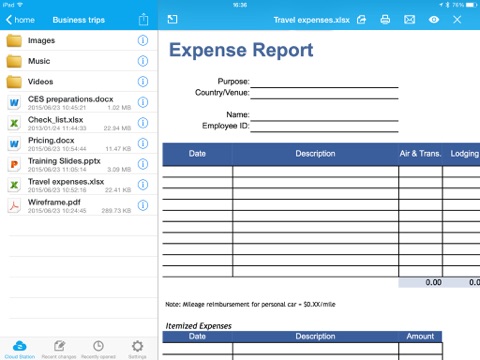Open the Settings tab

click(137, 349)
